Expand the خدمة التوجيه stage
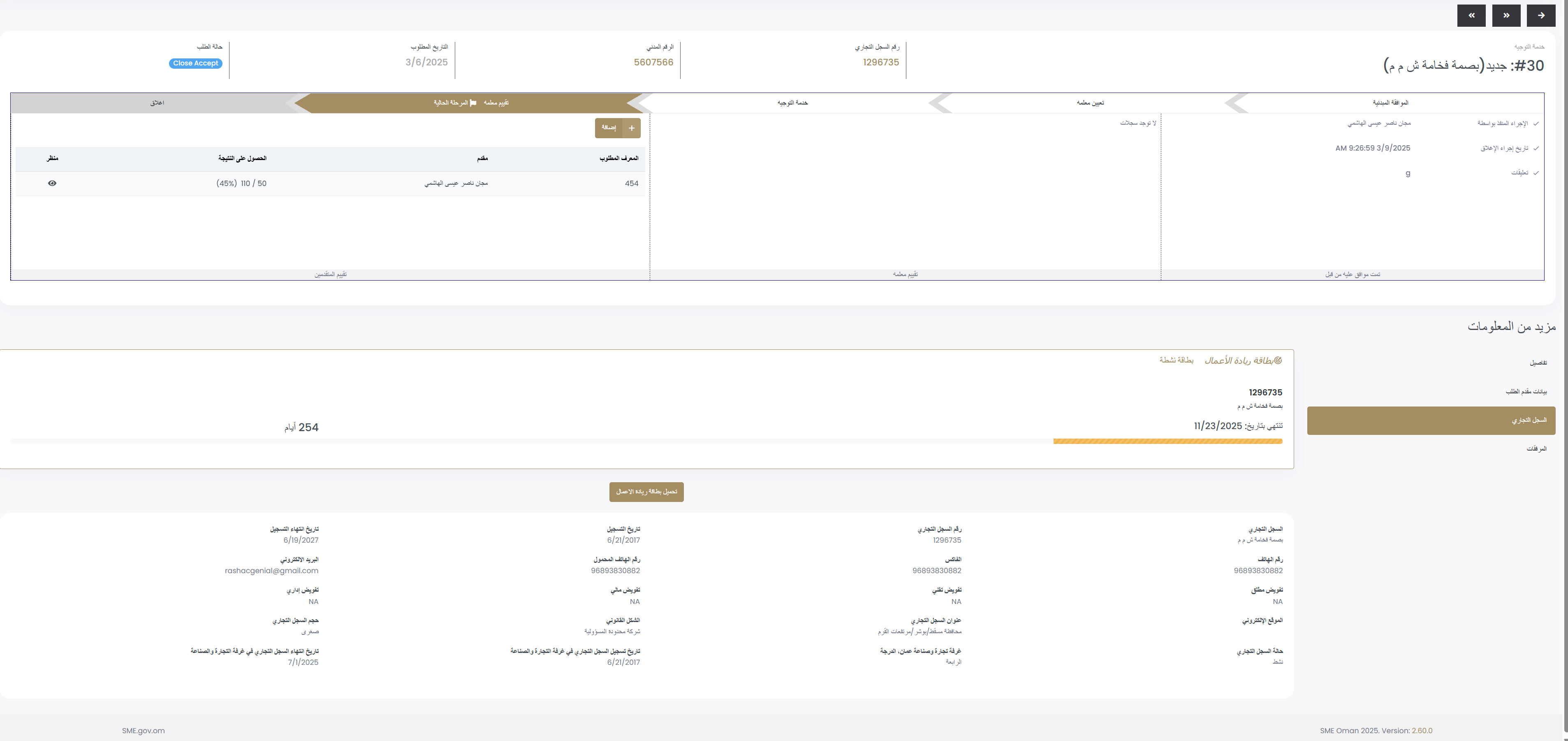The height and width of the screenshot is (741, 1568). coord(792,103)
